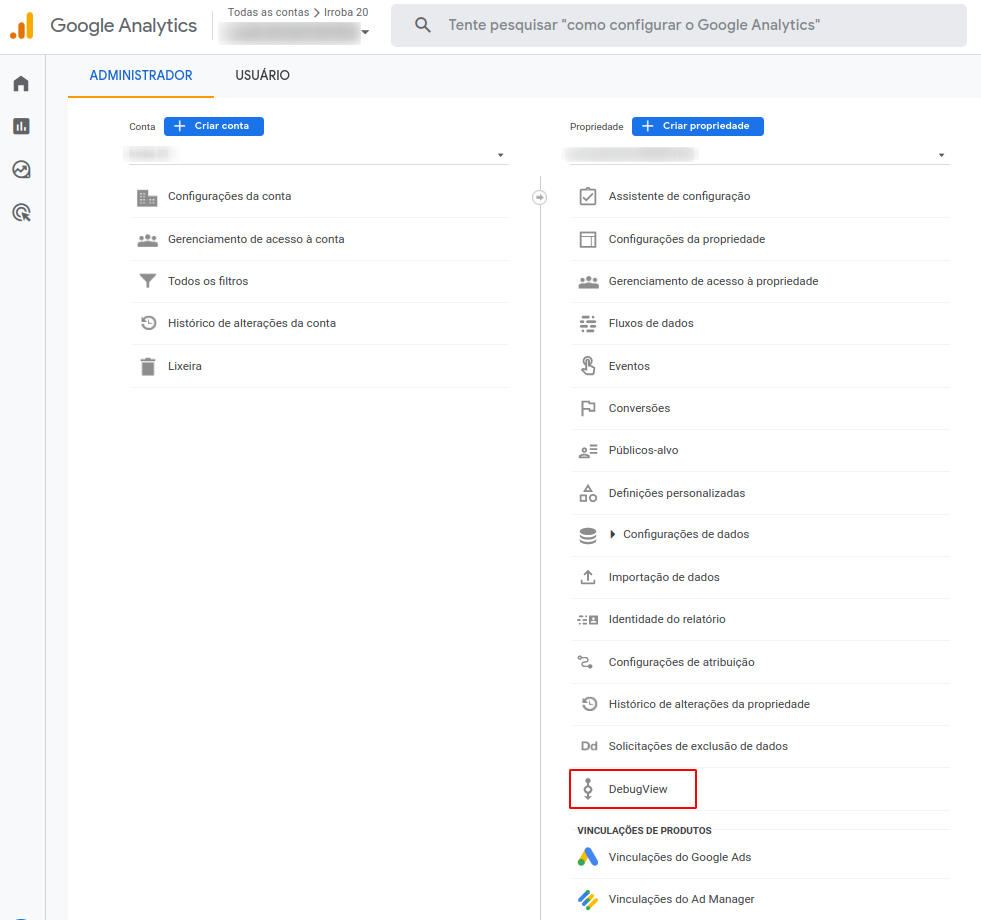Switch to the ADMINISTRADOR tab

click(141, 75)
